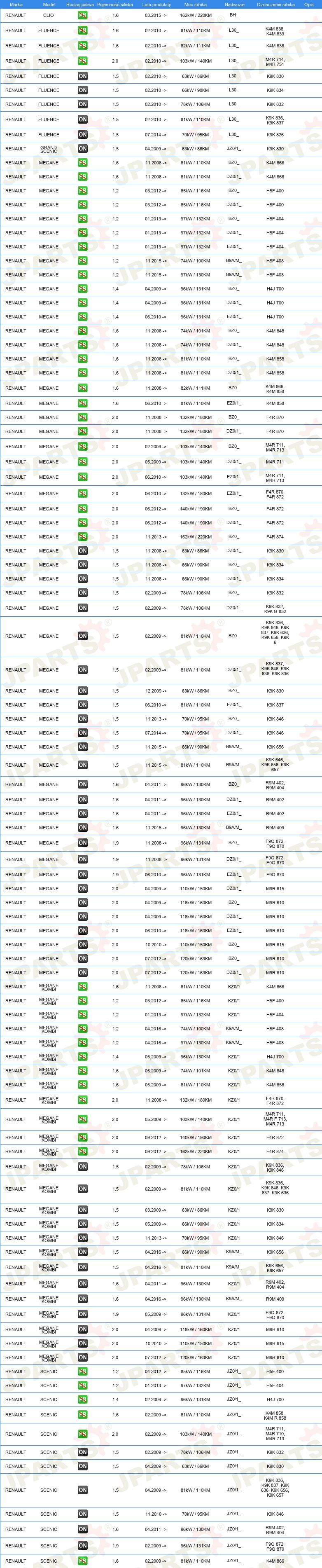This screenshot has height=1568, width=322.
Task: Click the petrol icon in the CLIO row
Action: [82, 15]
